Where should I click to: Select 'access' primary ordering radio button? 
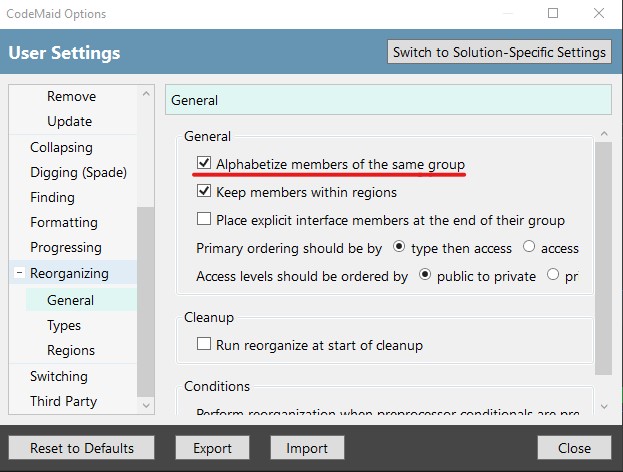[x=529, y=247]
